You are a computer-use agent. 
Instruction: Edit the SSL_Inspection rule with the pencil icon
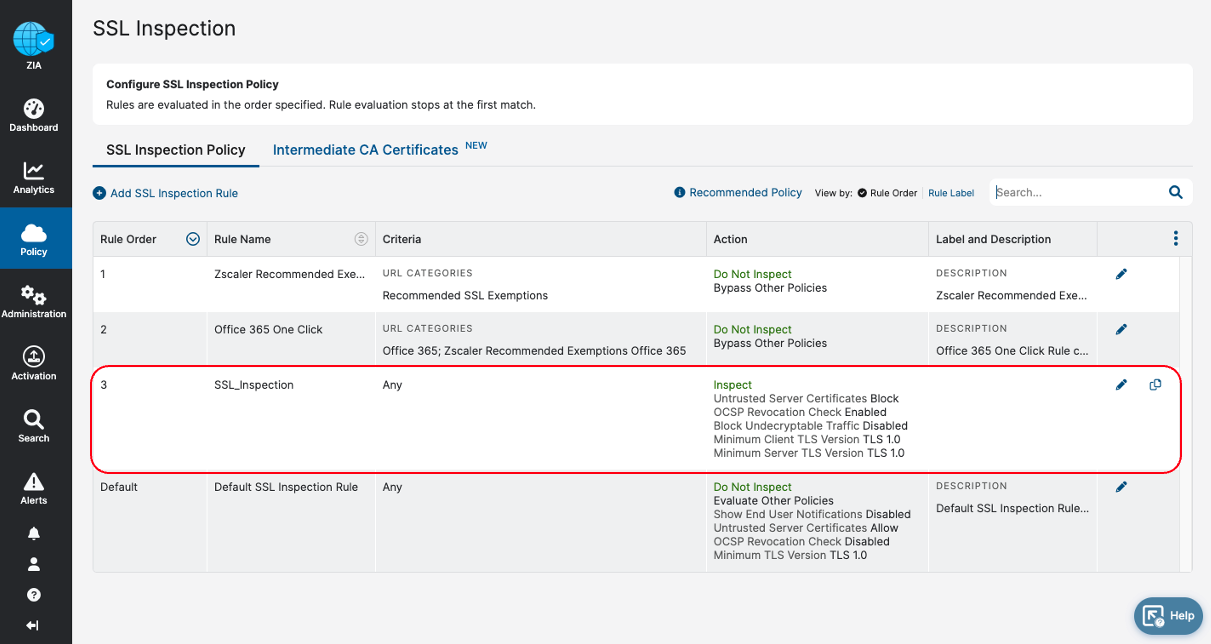tap(1121, 384)
